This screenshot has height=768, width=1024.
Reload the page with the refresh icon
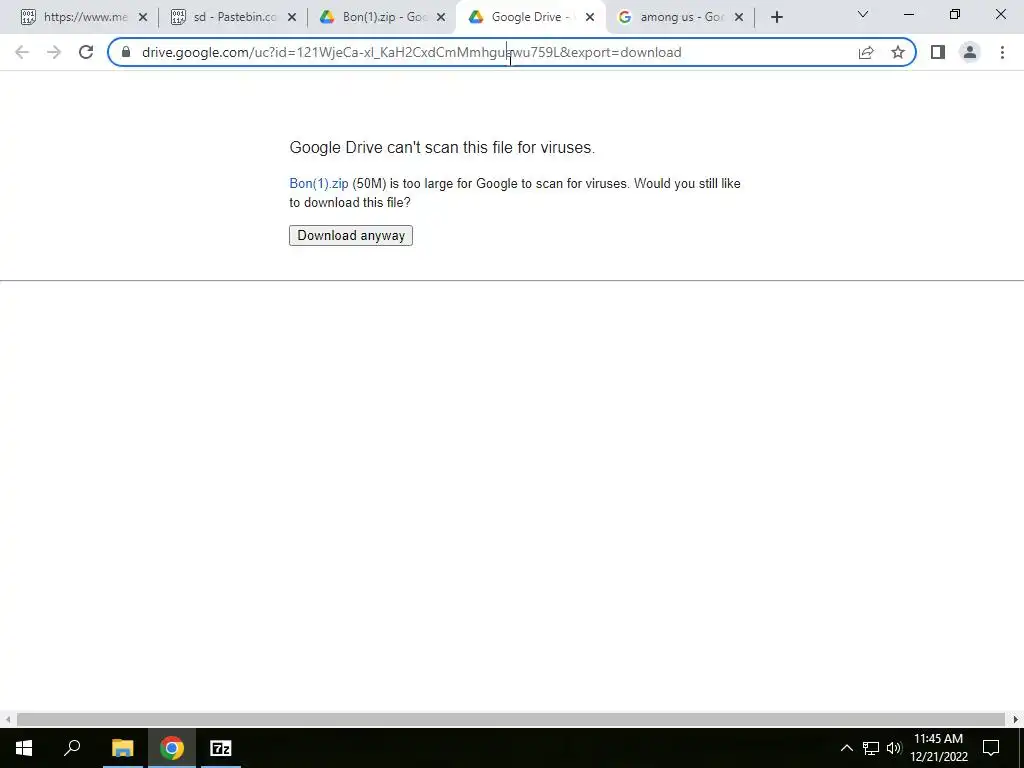coord(86,52)
